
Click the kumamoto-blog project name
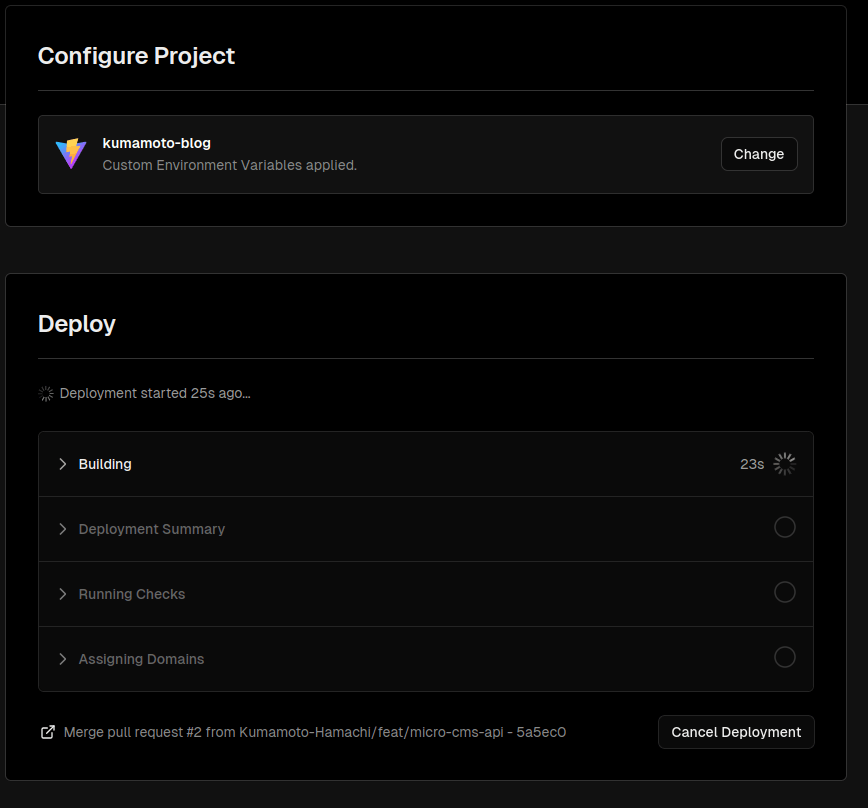[x=157, y=143]
